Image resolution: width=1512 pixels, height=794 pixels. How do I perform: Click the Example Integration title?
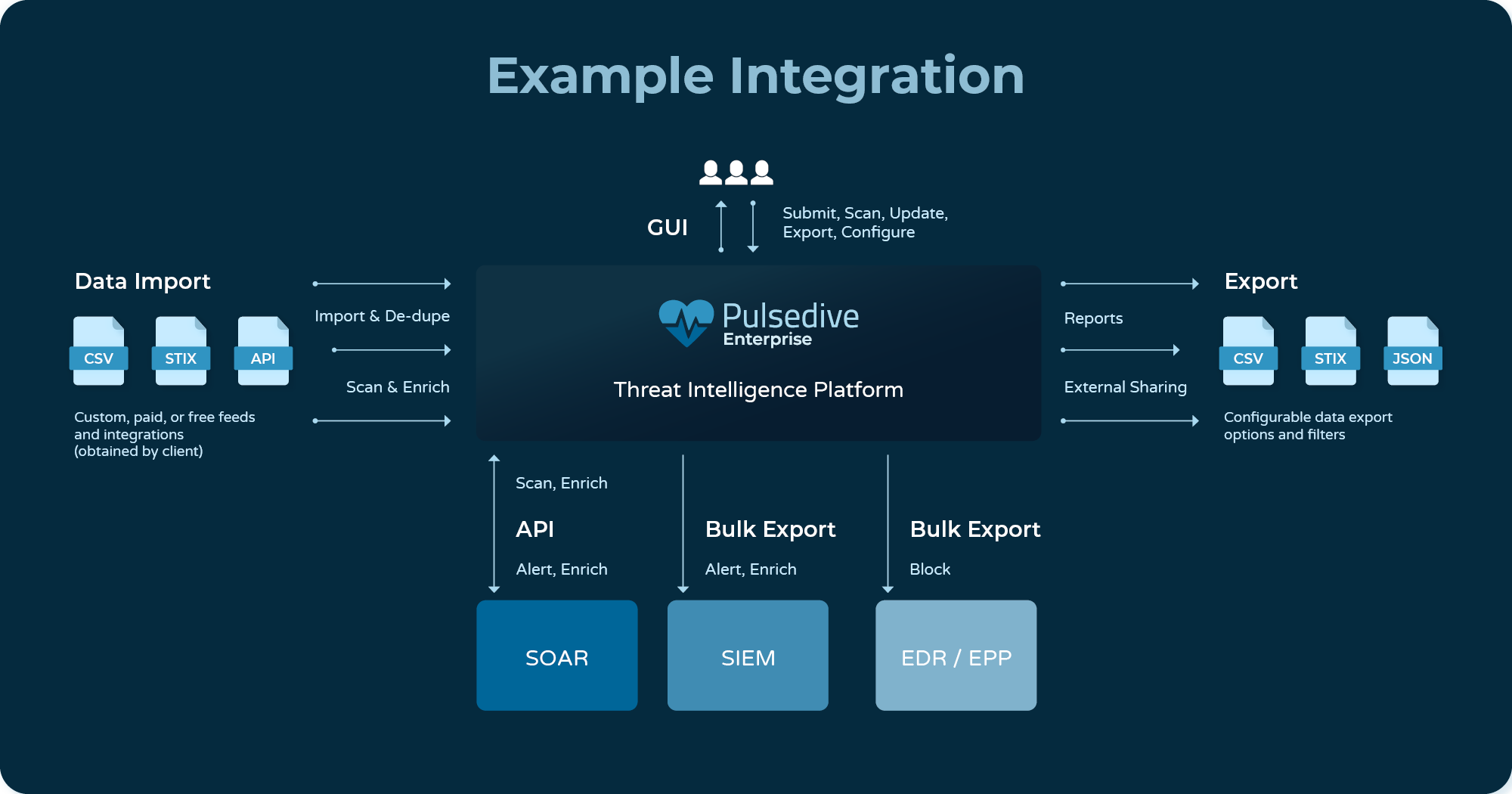click(x=756, y=76)
